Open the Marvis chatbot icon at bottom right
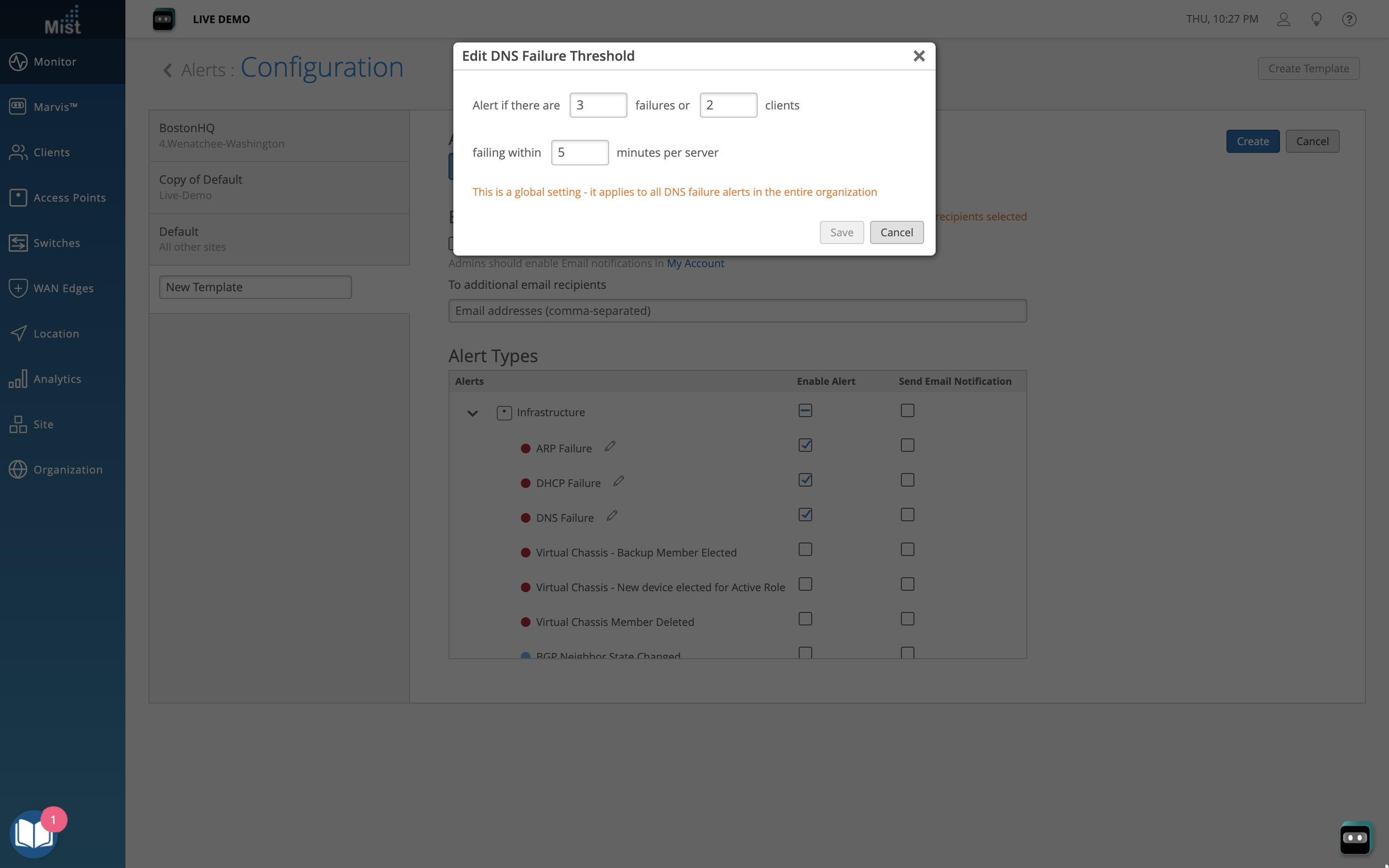The height and width of the screenshot is (868, 1389). 1355,838
